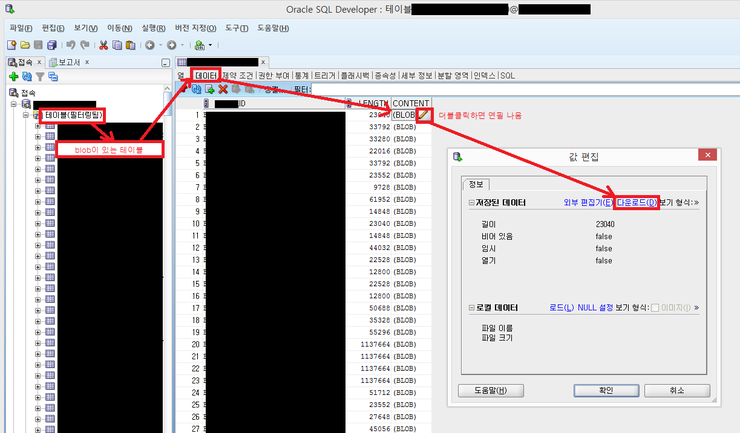Image resolution: width=740 pixels, height=433 pixels.
Task: Click the red X delete row icon
Action: tap(223, 89)
